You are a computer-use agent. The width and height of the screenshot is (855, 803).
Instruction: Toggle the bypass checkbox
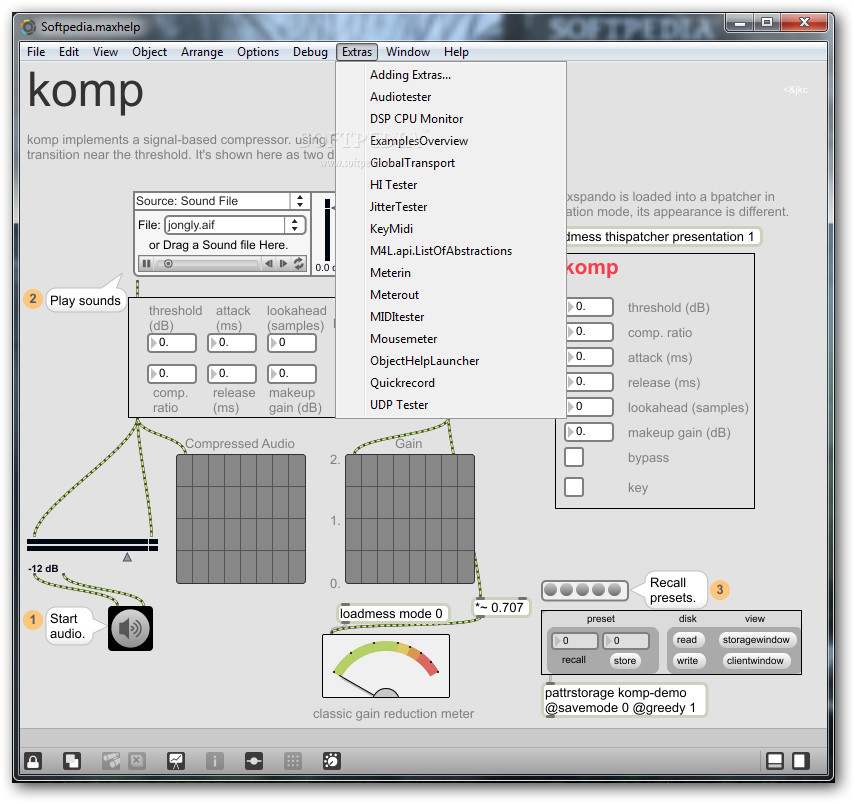(574, 457)
